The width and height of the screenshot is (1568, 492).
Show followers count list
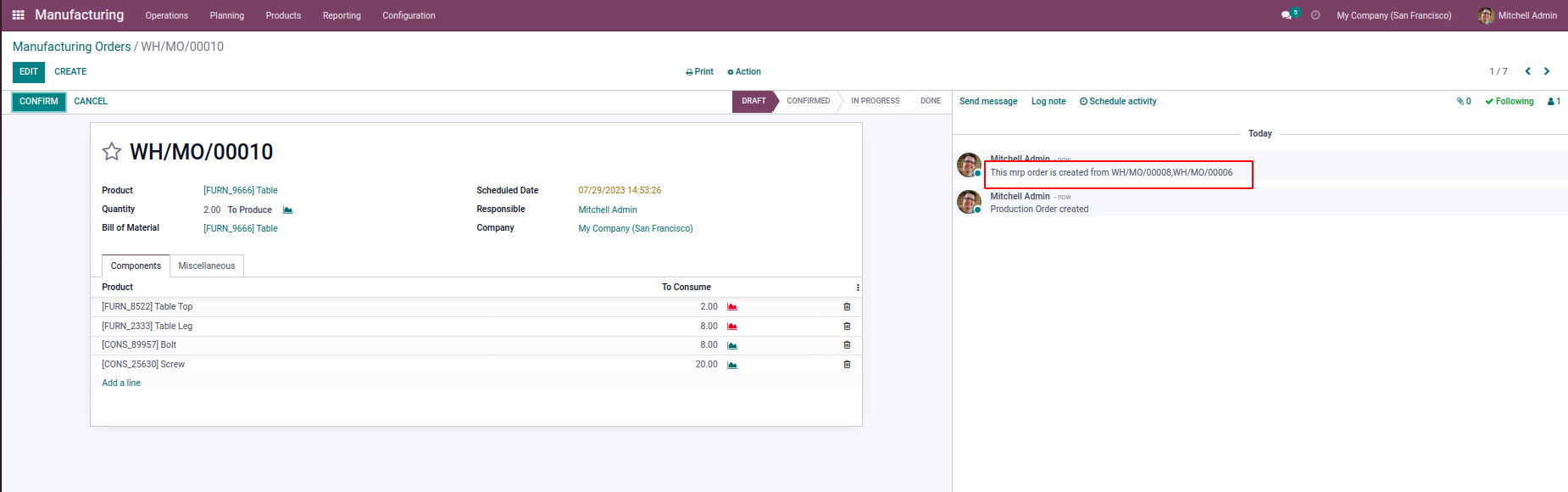[x=1554, y=101]
